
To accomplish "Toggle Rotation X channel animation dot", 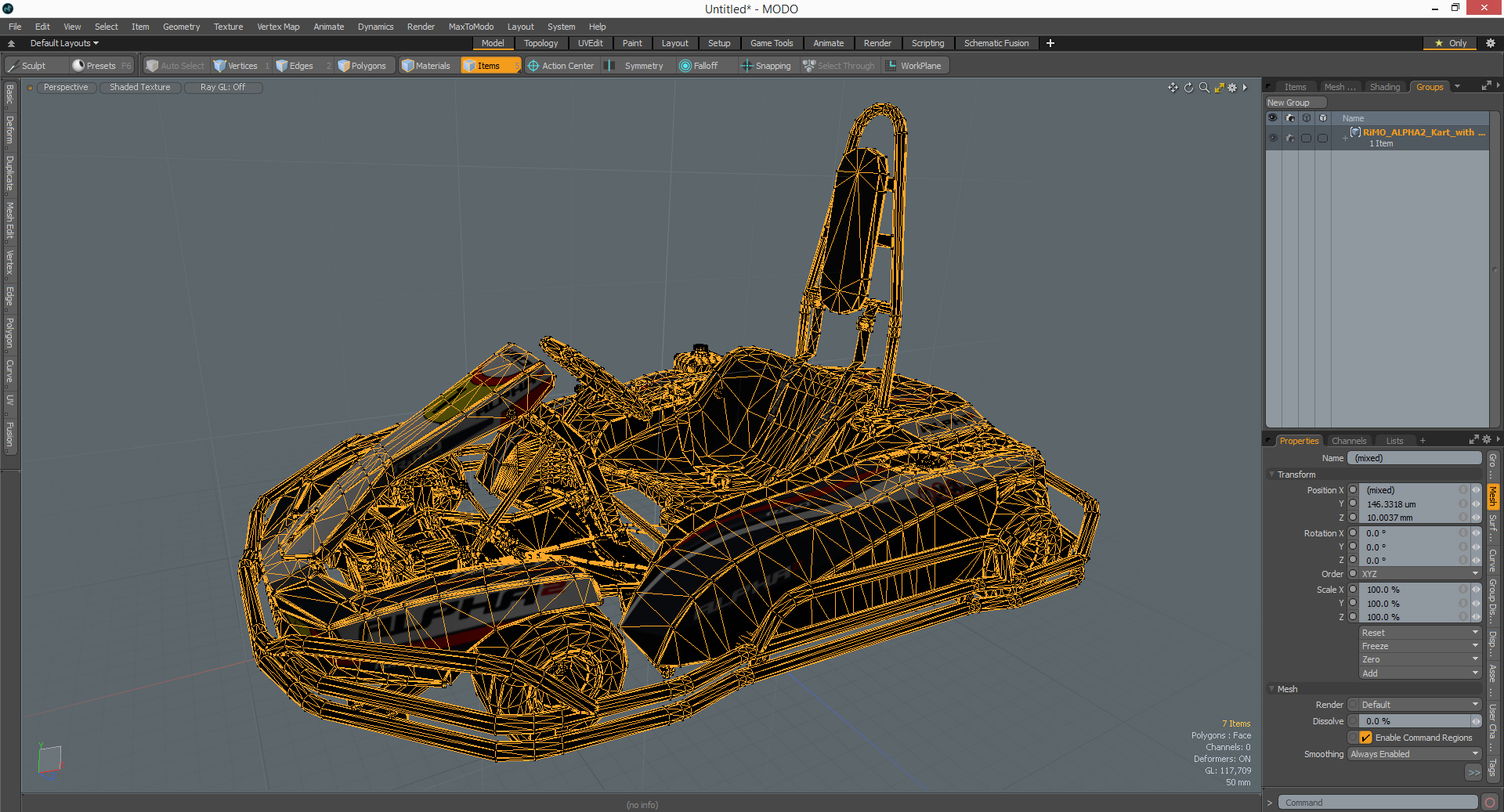I will point(1353,533).
